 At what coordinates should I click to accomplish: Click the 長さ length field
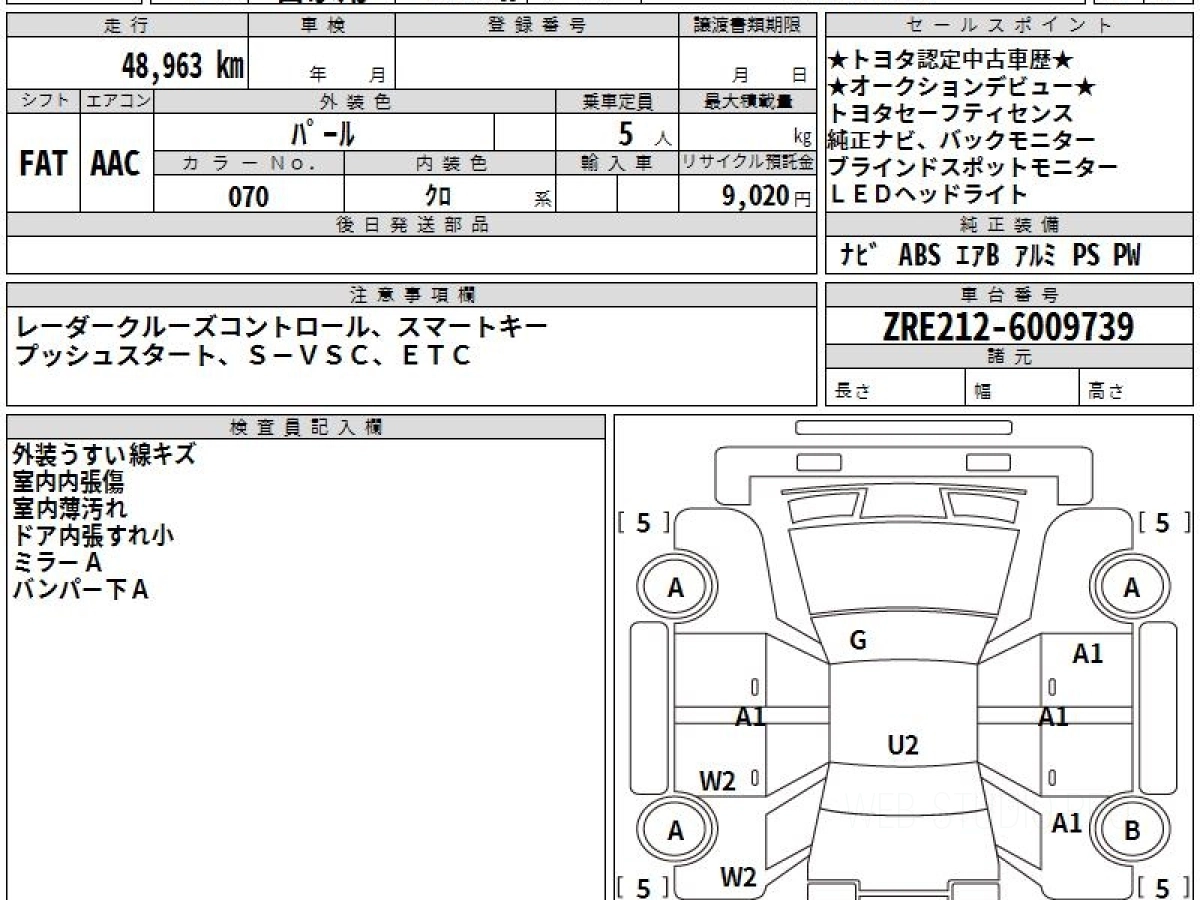pyautogui.click(x=895, y=388)
